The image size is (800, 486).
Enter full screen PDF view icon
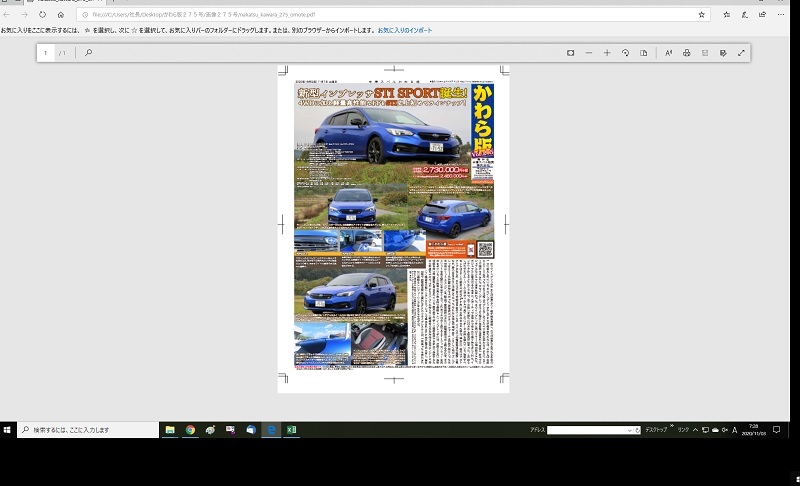(x=741, y=53)
